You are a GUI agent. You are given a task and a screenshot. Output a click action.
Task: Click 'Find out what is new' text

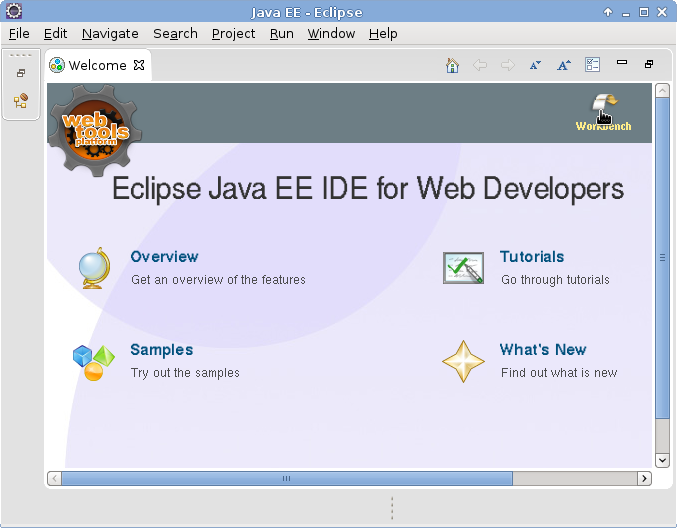pos(559,373)
